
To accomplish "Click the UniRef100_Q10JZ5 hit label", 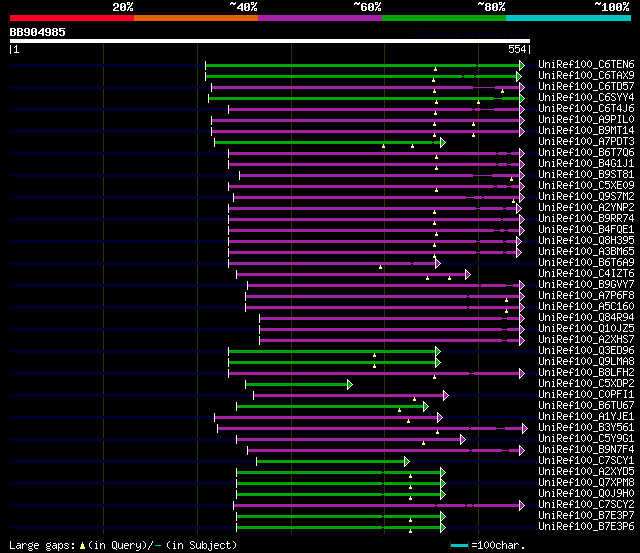I will (x=586, y=329).
